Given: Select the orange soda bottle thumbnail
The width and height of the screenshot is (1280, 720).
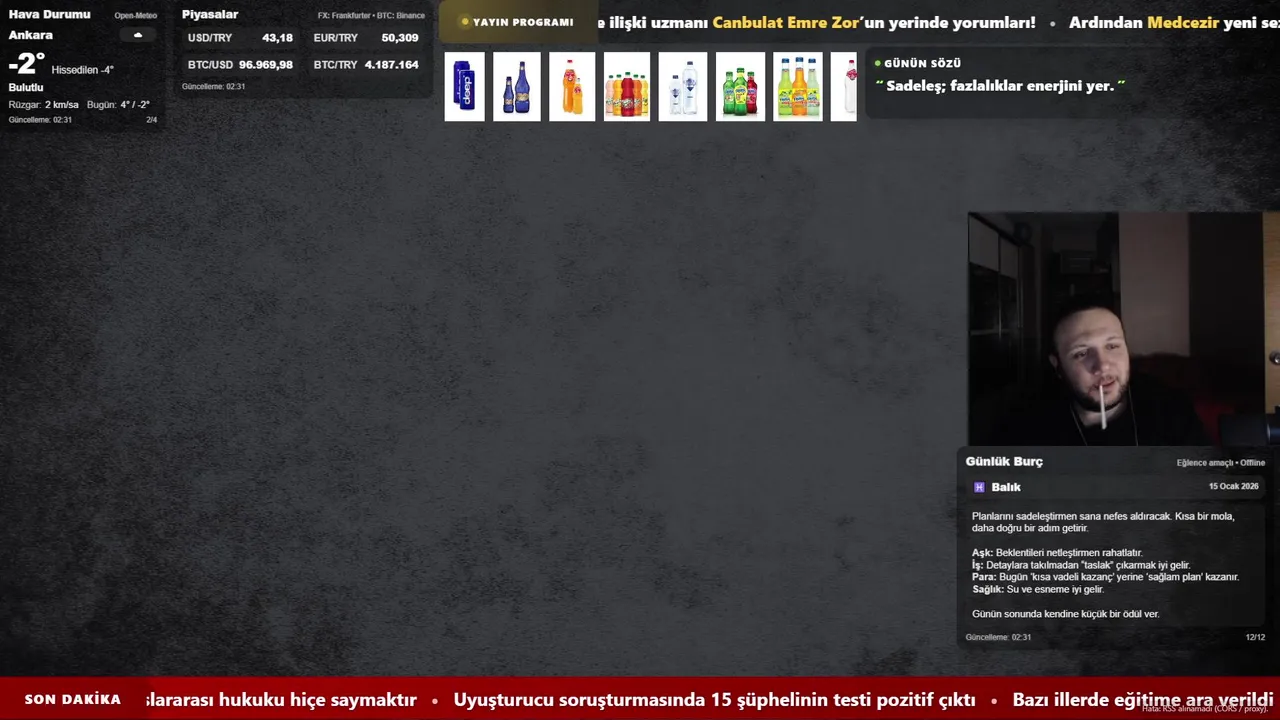Looking at the screenshot, I should coord(572,87).
